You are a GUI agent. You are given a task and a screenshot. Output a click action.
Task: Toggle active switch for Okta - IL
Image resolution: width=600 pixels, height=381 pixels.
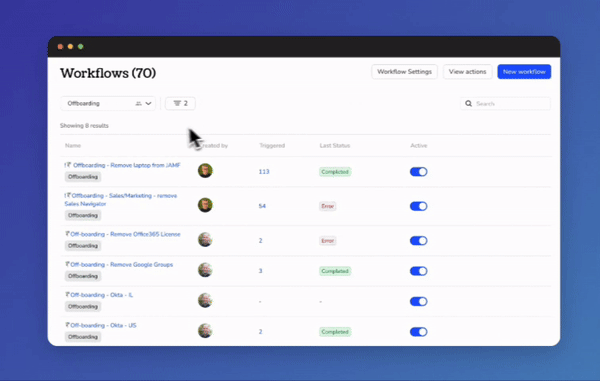pos(418,301)
